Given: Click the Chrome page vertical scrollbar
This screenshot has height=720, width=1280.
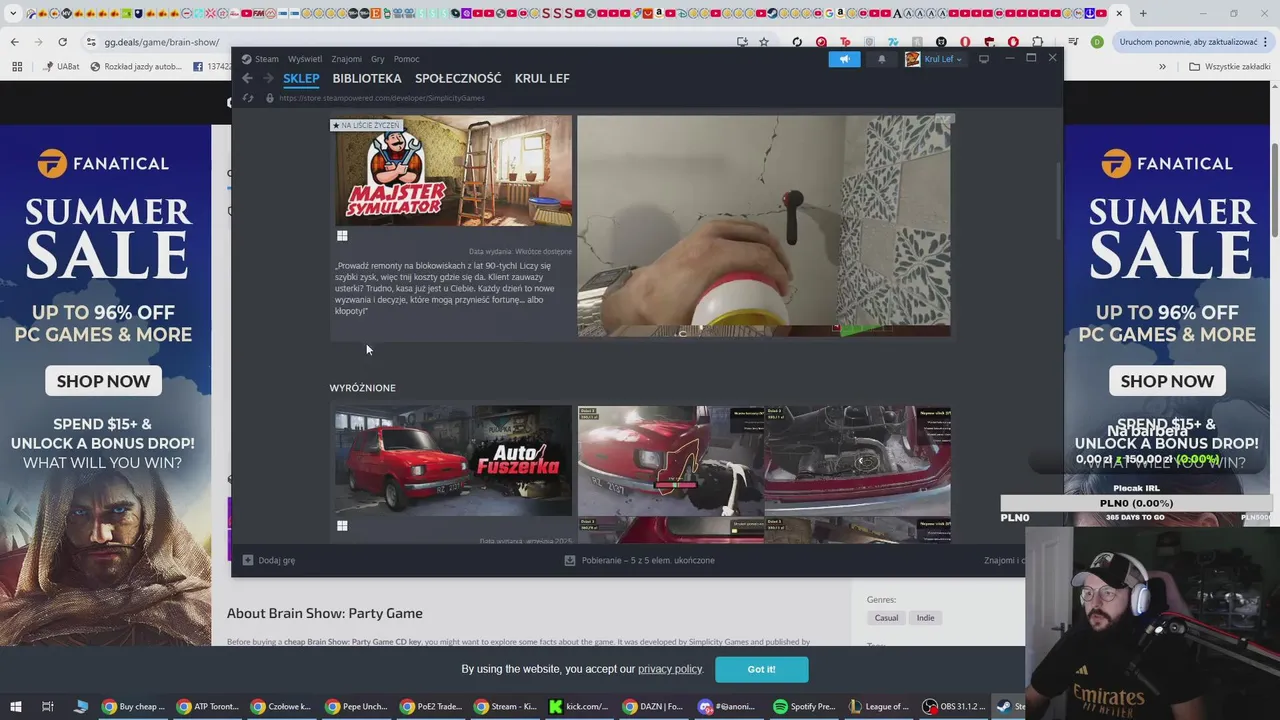Looking at the screenshot, I should coord(1275,190).
